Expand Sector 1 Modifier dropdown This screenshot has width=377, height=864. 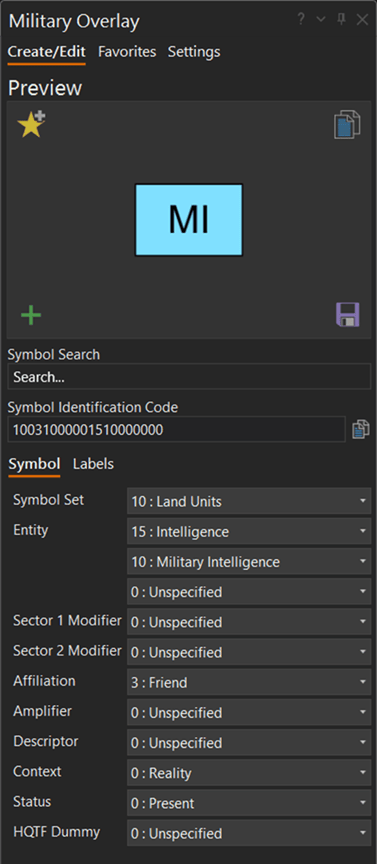[x=249, y=622]
